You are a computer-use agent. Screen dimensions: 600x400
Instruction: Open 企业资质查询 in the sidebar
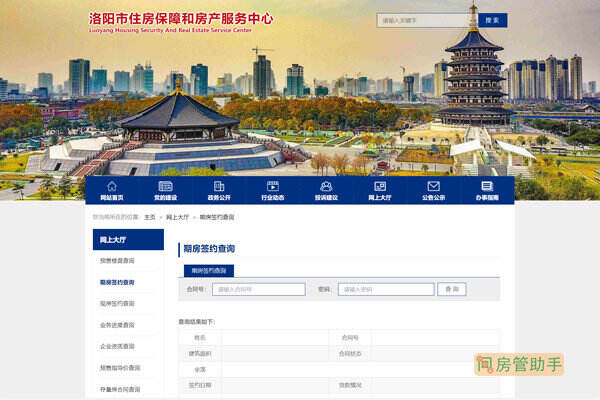tap(117, 346)
